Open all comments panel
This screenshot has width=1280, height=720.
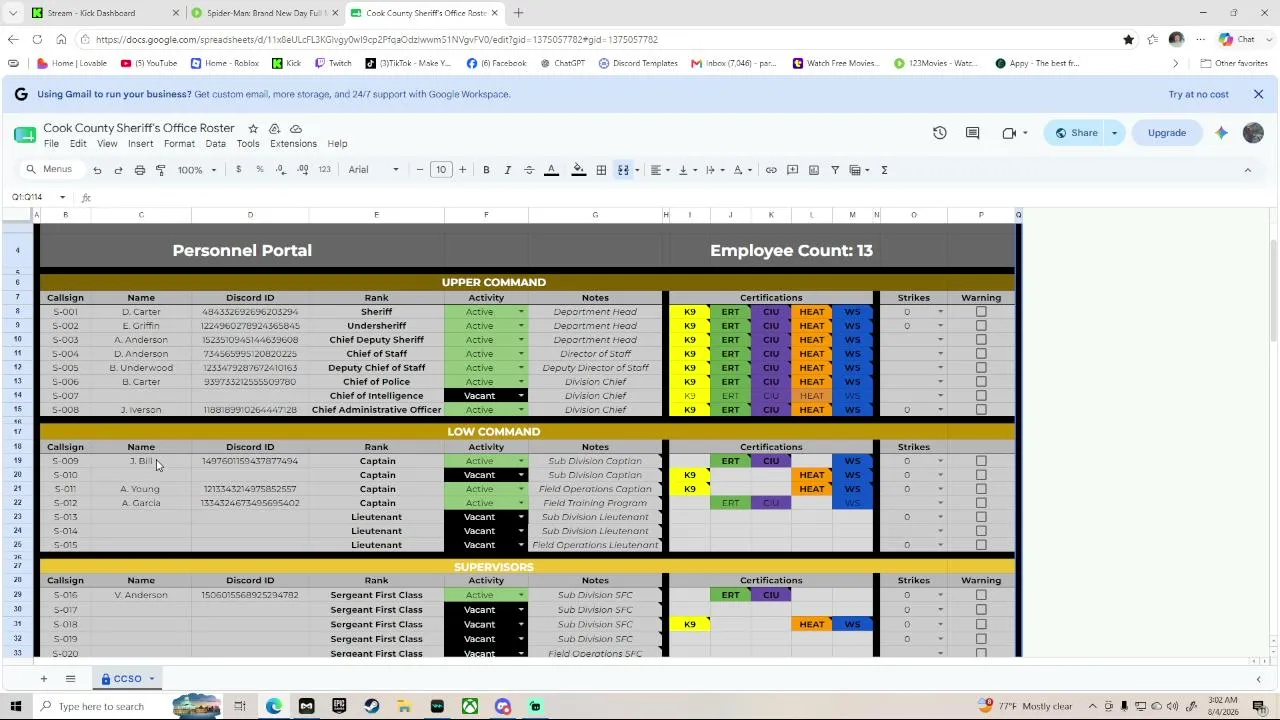point(972,133)
